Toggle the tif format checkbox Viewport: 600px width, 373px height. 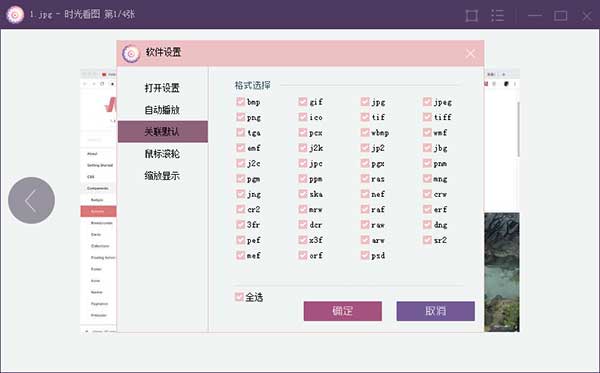point(365,117)
